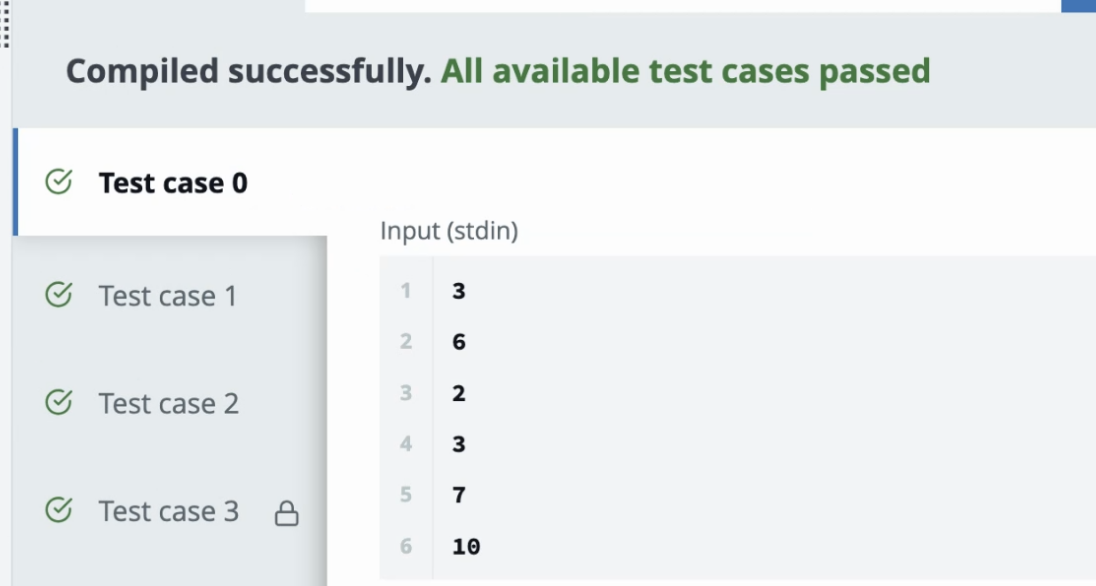Click the value 10 on input line 6
The width and height of the screenshot is (1096, 586).
[466, 546]
